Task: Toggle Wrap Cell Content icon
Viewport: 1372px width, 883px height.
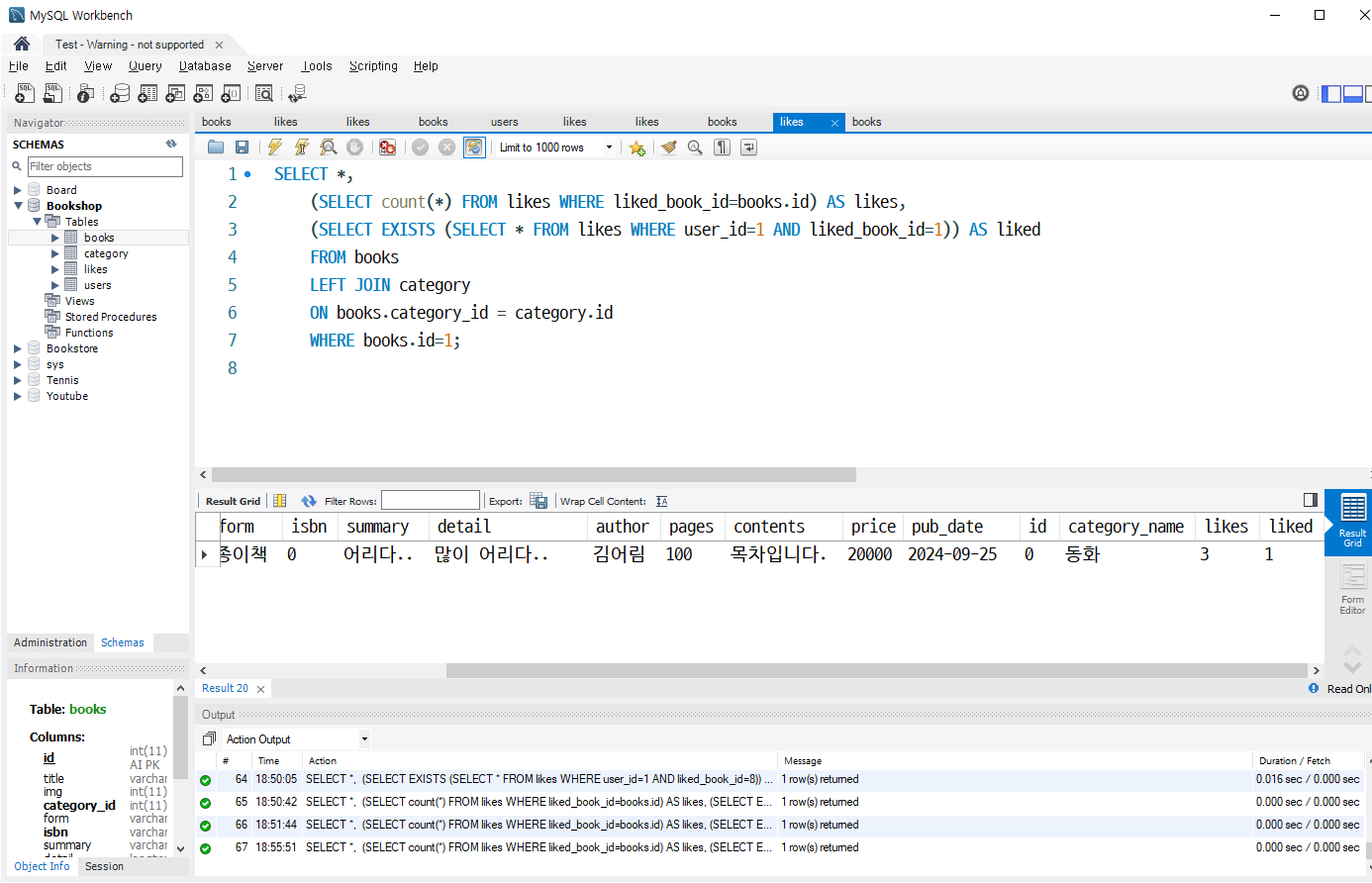Action: [661, 501]
